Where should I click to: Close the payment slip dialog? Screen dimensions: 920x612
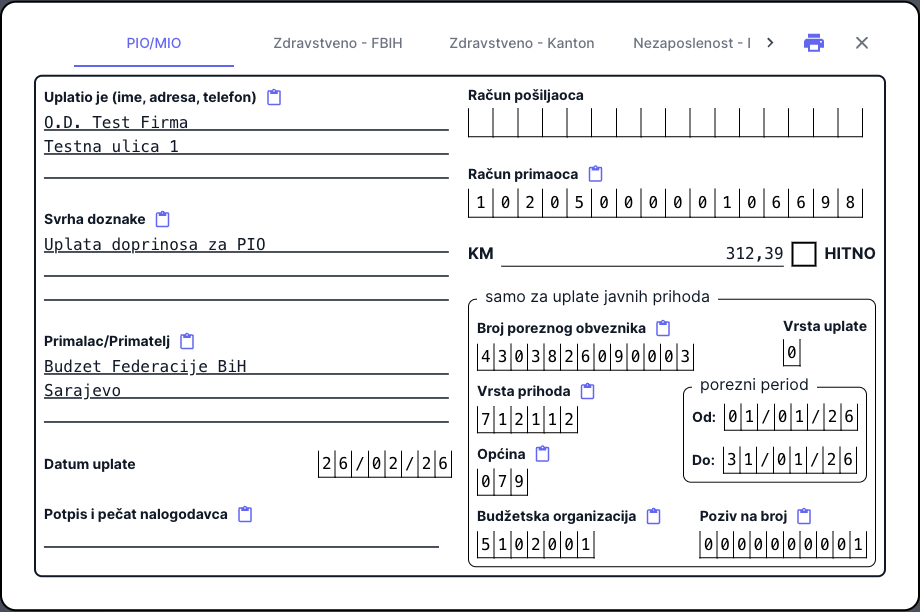click(x=862, y=43)
